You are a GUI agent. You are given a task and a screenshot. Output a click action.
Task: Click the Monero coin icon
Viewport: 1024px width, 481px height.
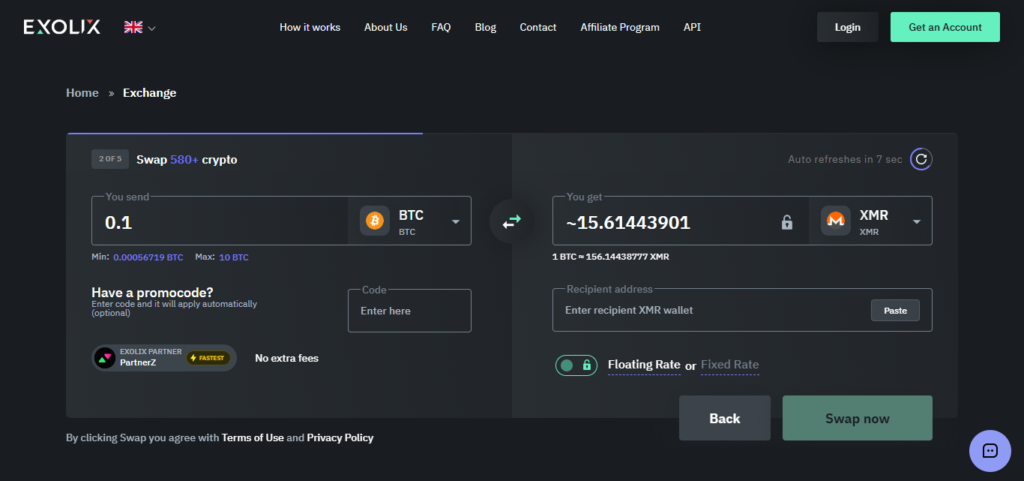[x=835, y=221]
